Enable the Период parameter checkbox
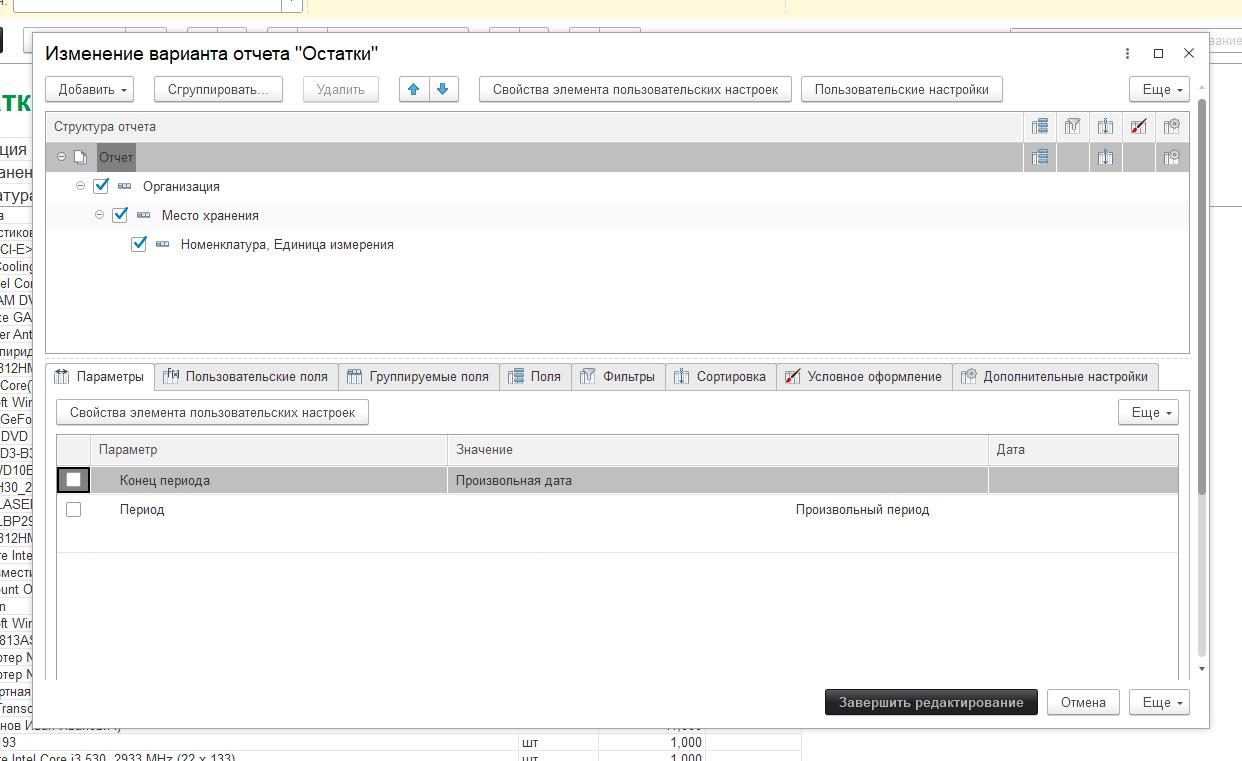This screenshot has width=1242, height=761. pos(73,509)
